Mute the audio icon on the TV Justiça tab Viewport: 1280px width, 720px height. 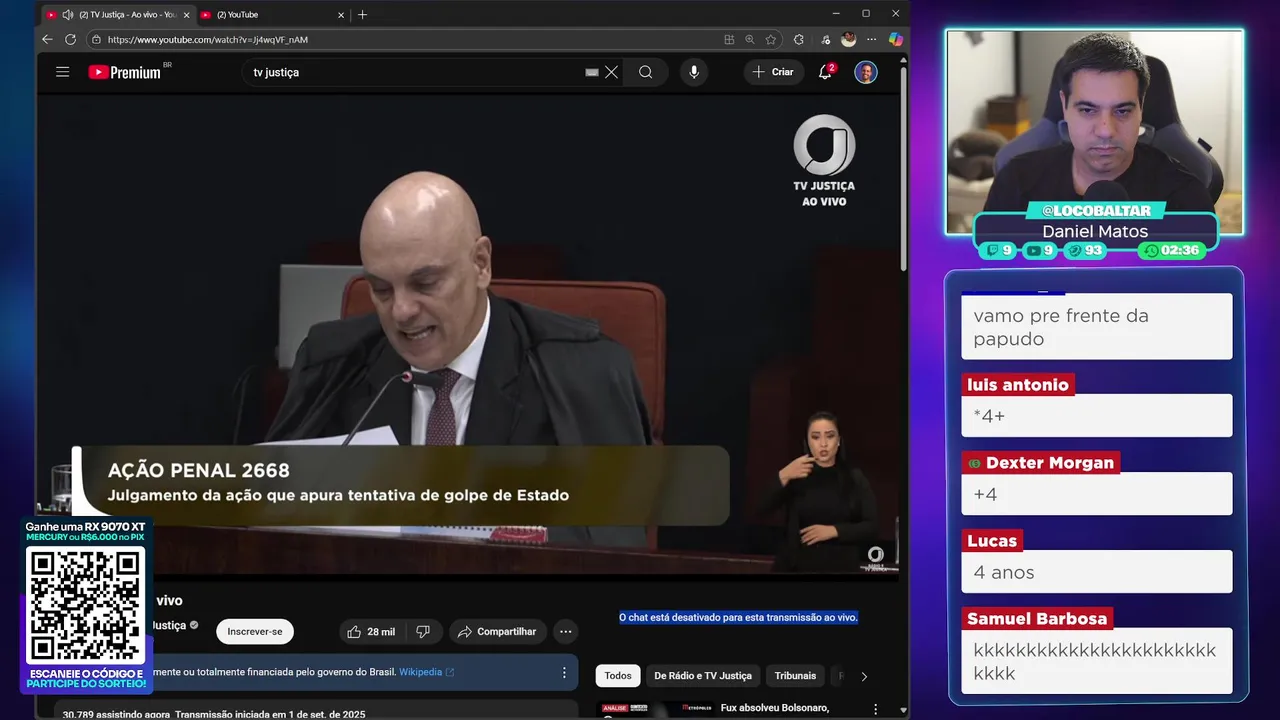pos(67,15)
